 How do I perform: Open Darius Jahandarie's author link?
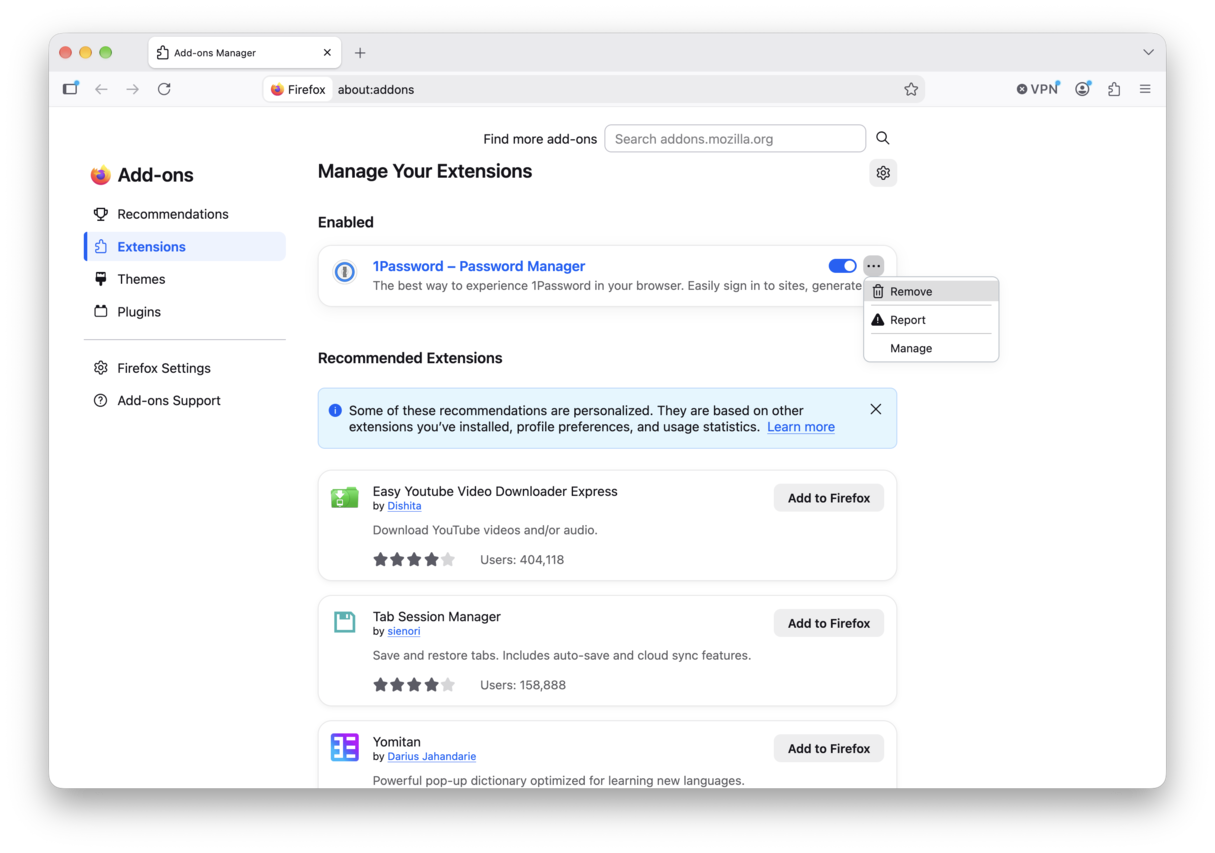coord(432,756)
